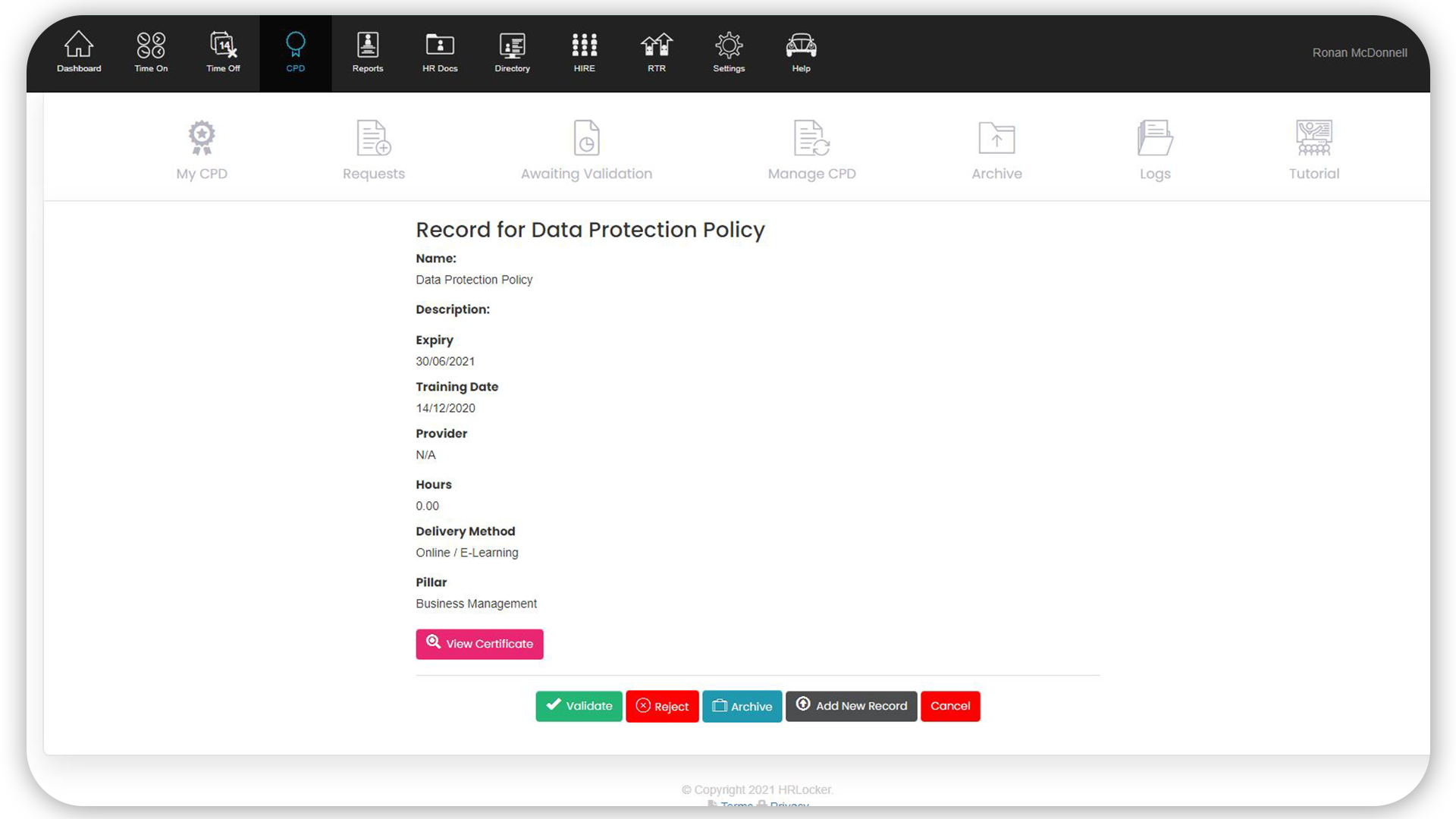The width and height of the screenshot is (1456, 819).
Task: Switch to the My CPD tab label
Action: (202, 174)
